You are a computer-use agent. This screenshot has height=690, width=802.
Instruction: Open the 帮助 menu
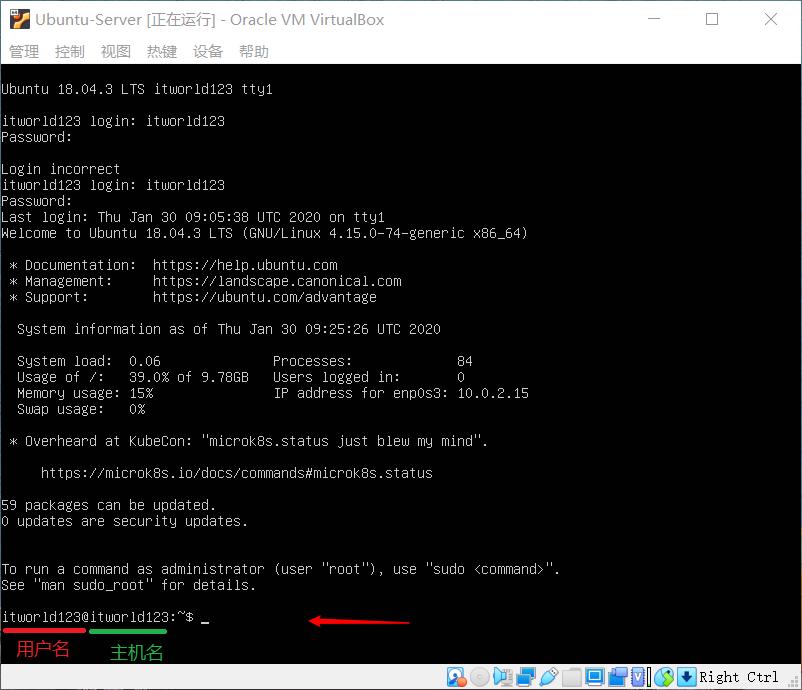click(253, 51)
